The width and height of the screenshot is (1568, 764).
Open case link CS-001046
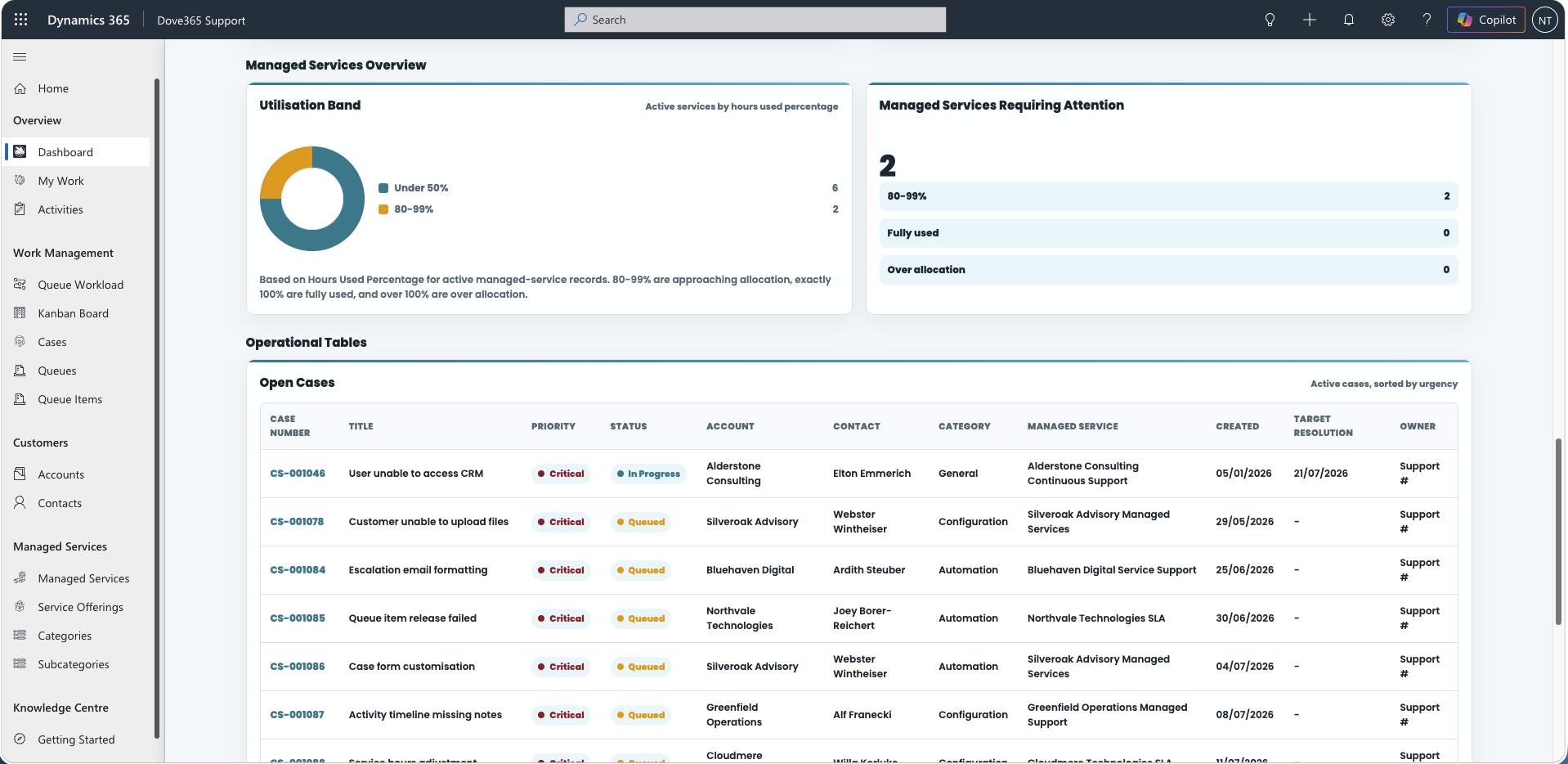(298, 474)
